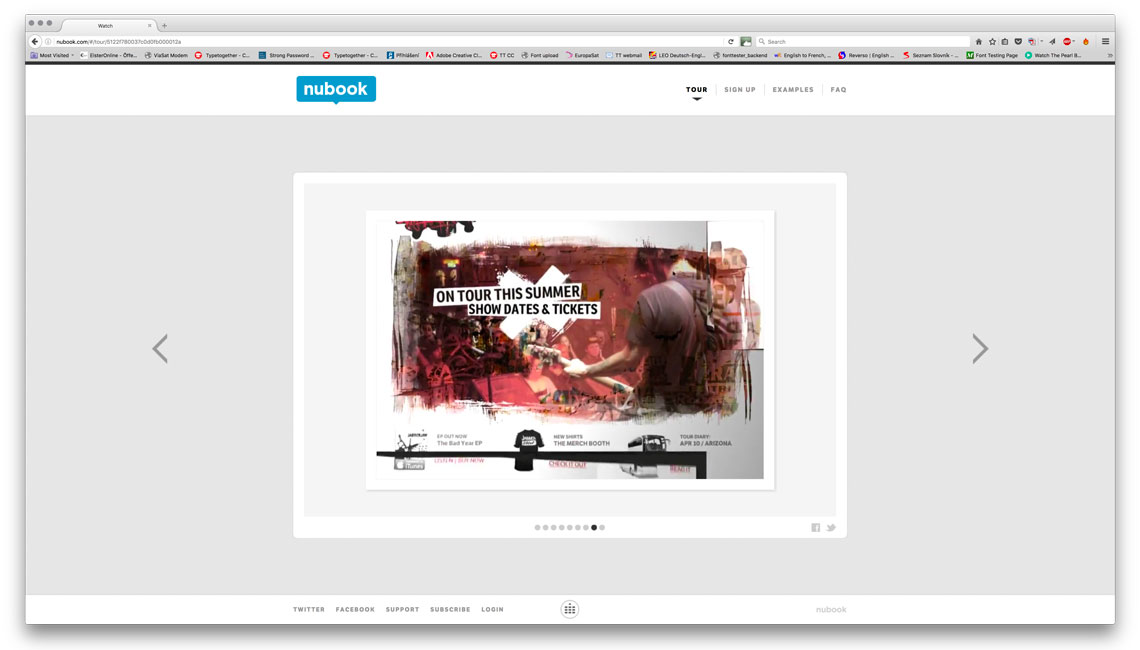Screen dimensions: 1140x650
Task: Open dropdown arrow beside Adblock icon
Action: [1074, 41]
